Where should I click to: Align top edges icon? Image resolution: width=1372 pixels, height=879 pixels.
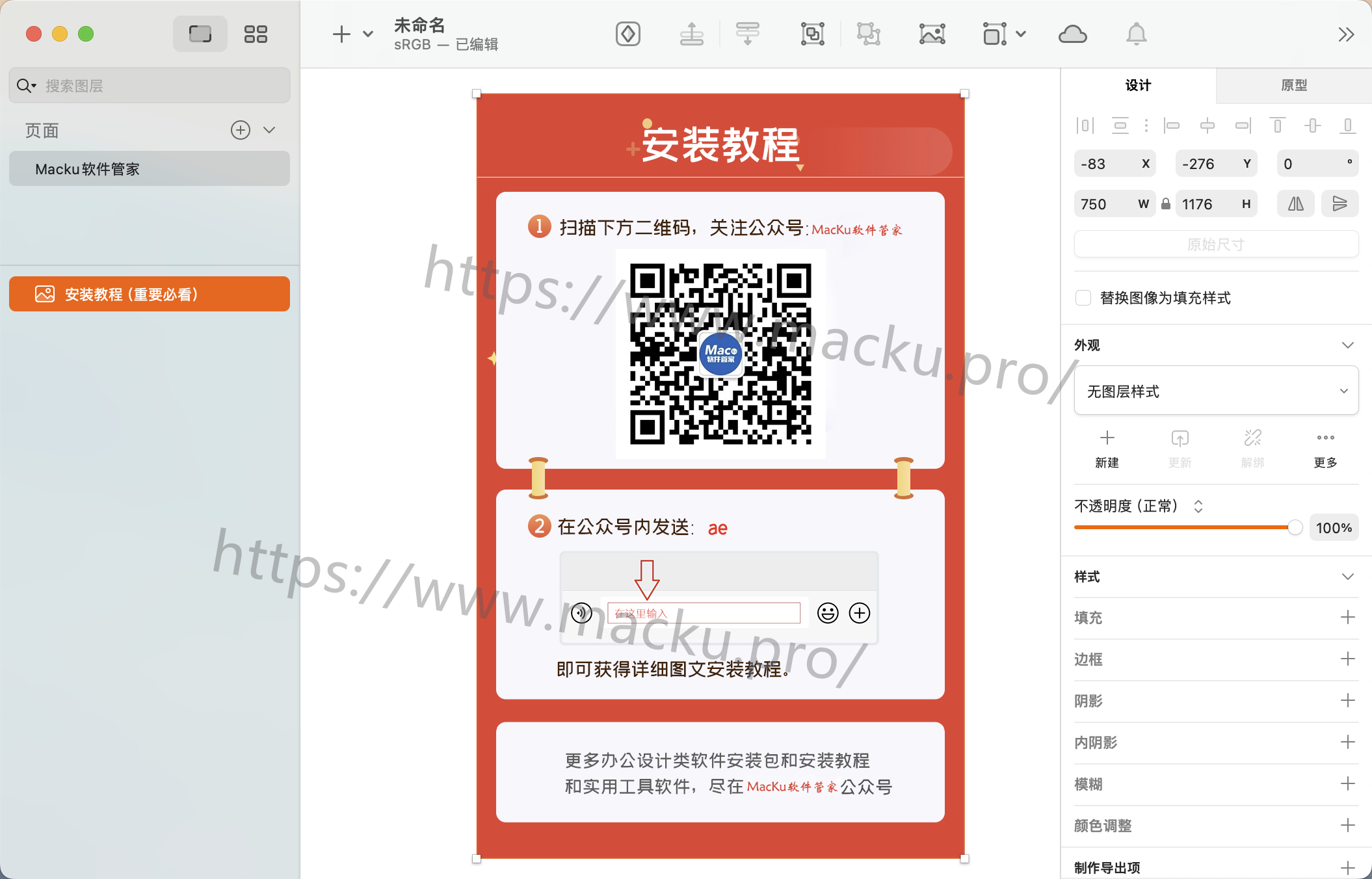point(1278,125)
